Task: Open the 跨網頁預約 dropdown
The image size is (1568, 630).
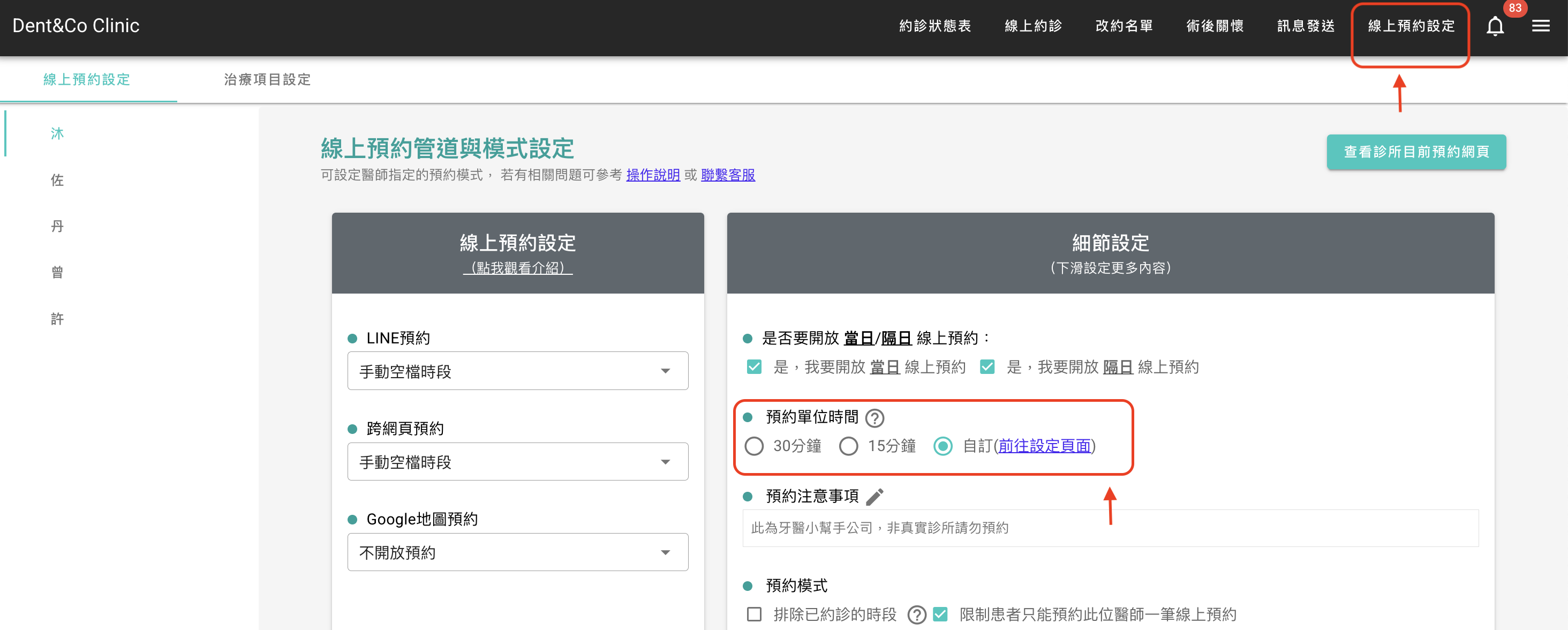Action: 517,461
